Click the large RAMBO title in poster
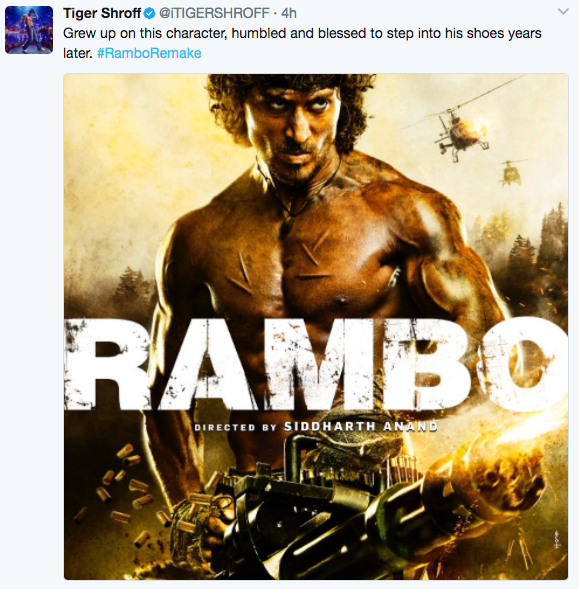579x589 pixels. coord(316,364)
